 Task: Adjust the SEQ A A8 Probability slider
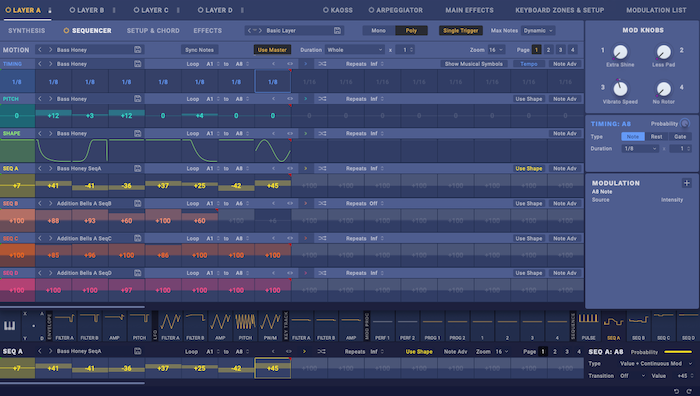tap(678, 352)
